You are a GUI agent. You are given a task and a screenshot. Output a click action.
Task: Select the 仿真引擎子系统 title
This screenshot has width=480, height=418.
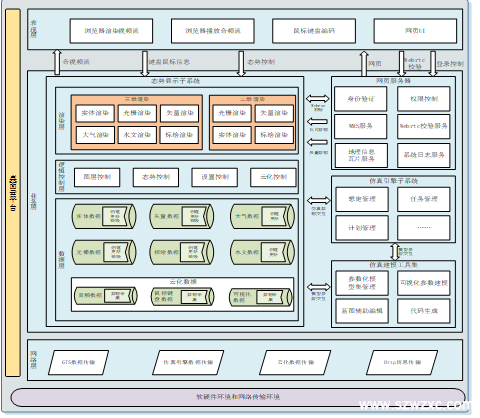point(393,181)
